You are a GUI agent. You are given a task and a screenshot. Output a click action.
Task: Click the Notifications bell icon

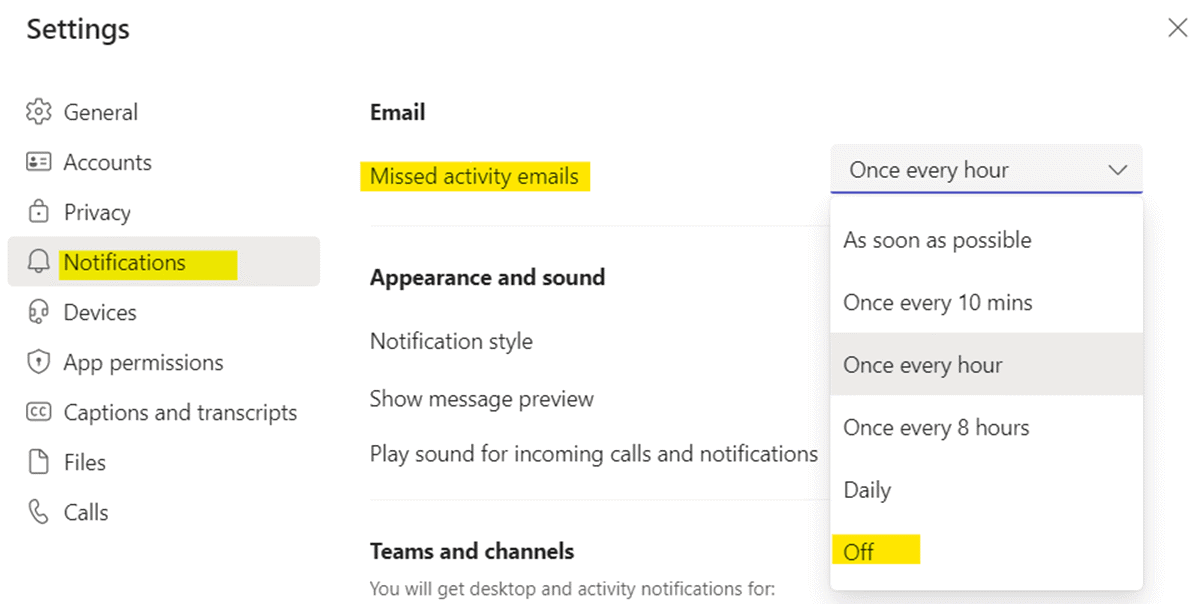coord(39,262)
